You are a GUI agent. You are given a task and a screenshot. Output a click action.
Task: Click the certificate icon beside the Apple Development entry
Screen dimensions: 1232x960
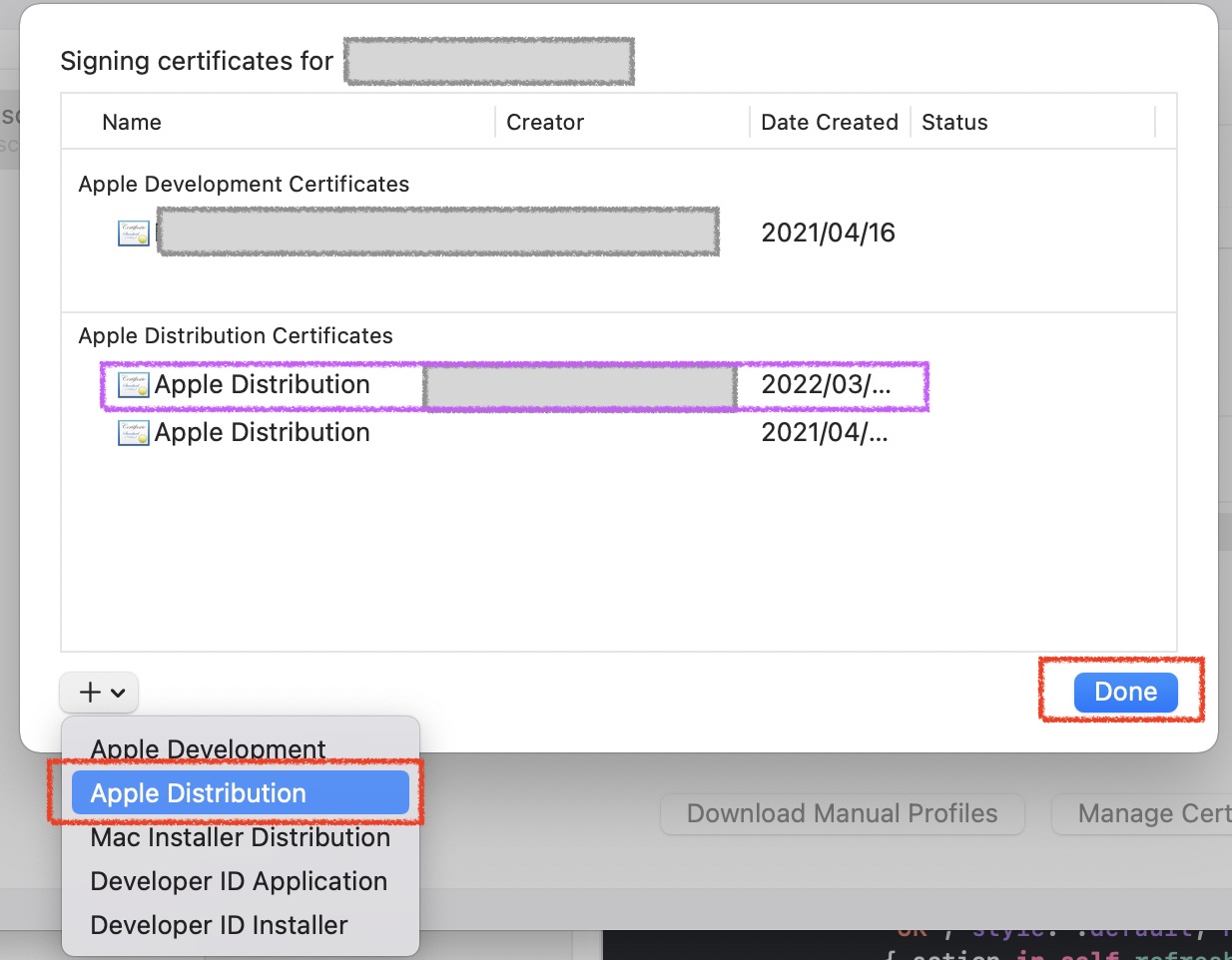point(133,232)
